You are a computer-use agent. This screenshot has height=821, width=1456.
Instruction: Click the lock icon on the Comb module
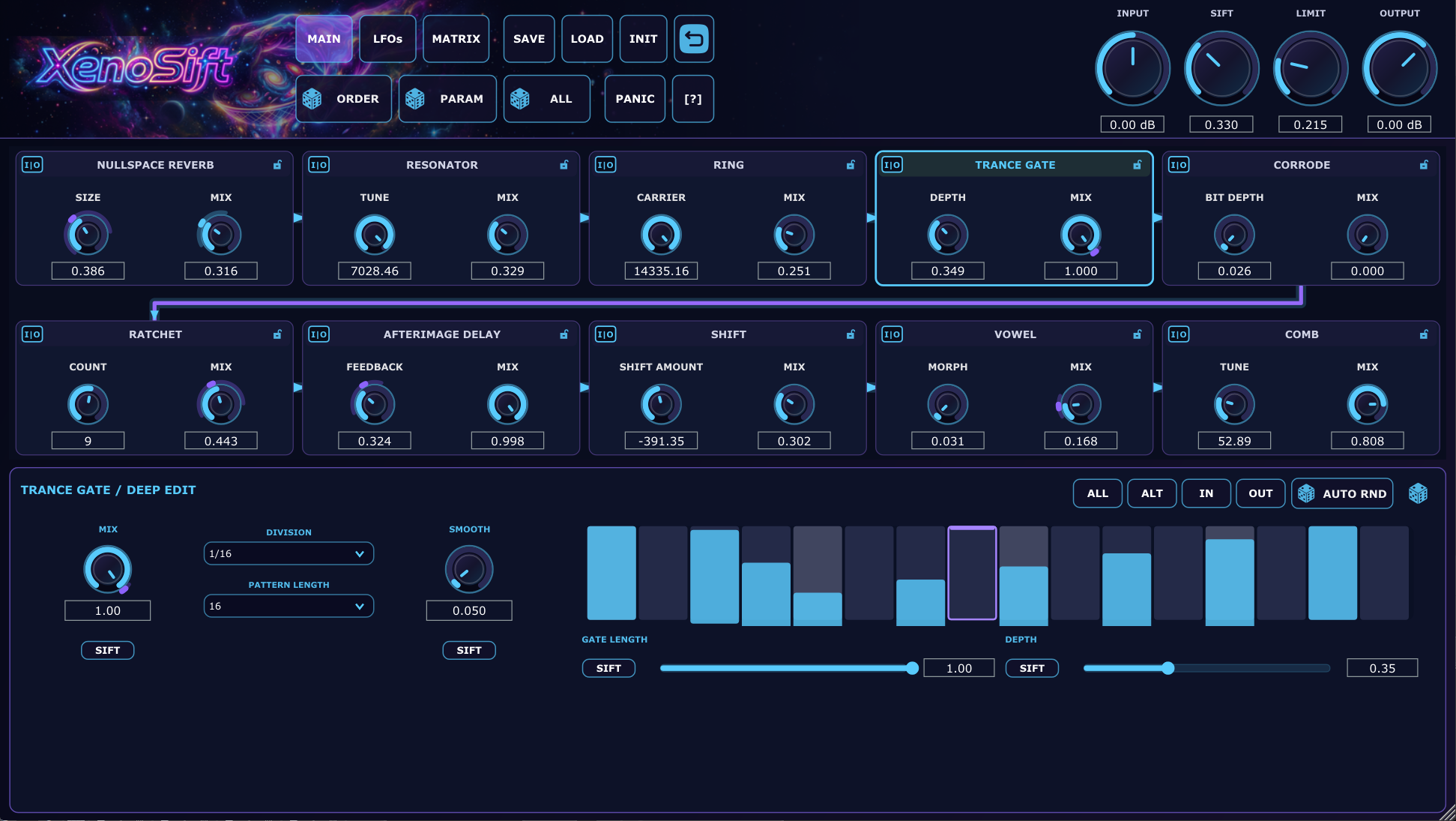pyautogui.click(x=1424, y=334)
